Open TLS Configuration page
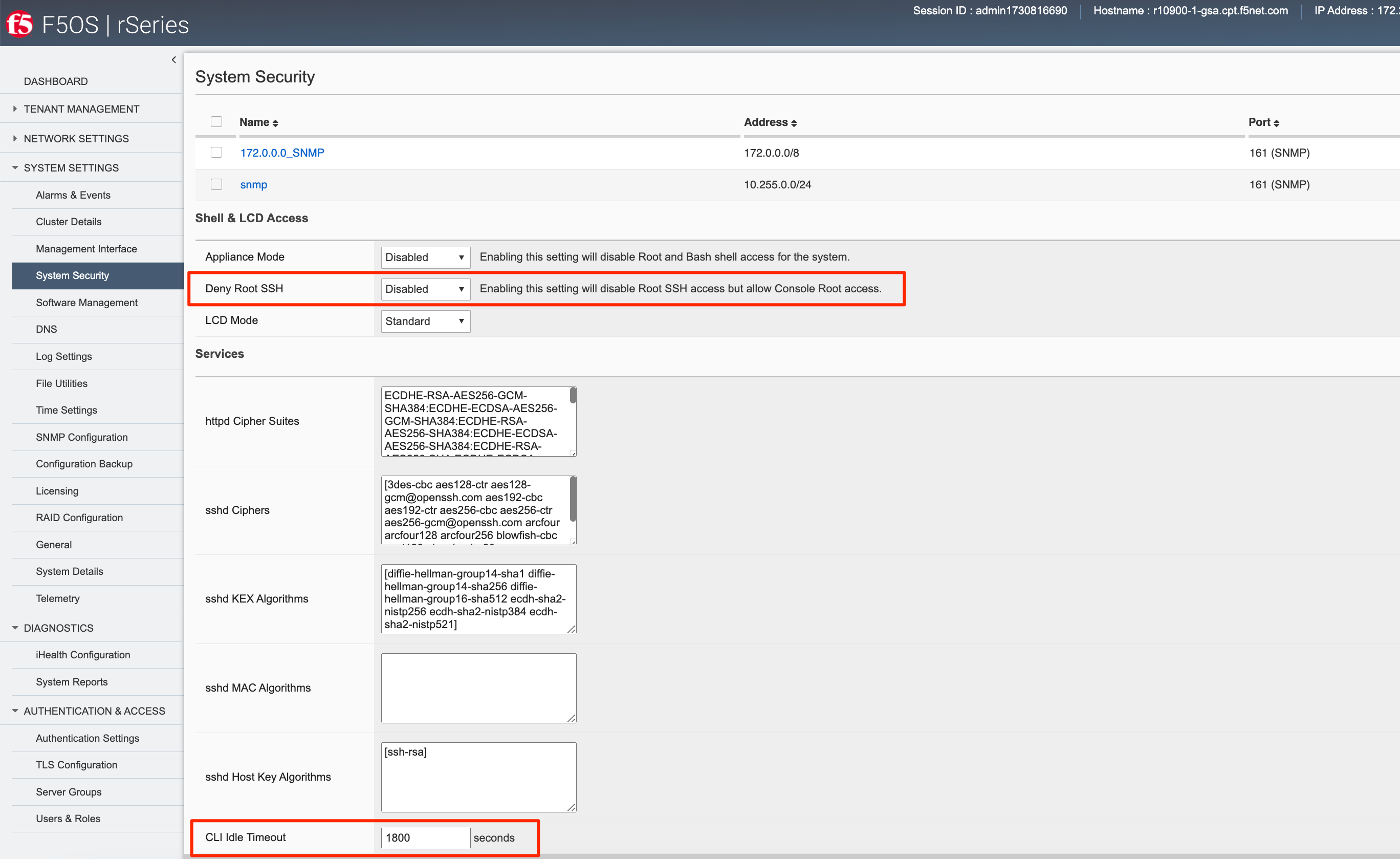This screenshot has height=859, width=1400. [77, 765]
